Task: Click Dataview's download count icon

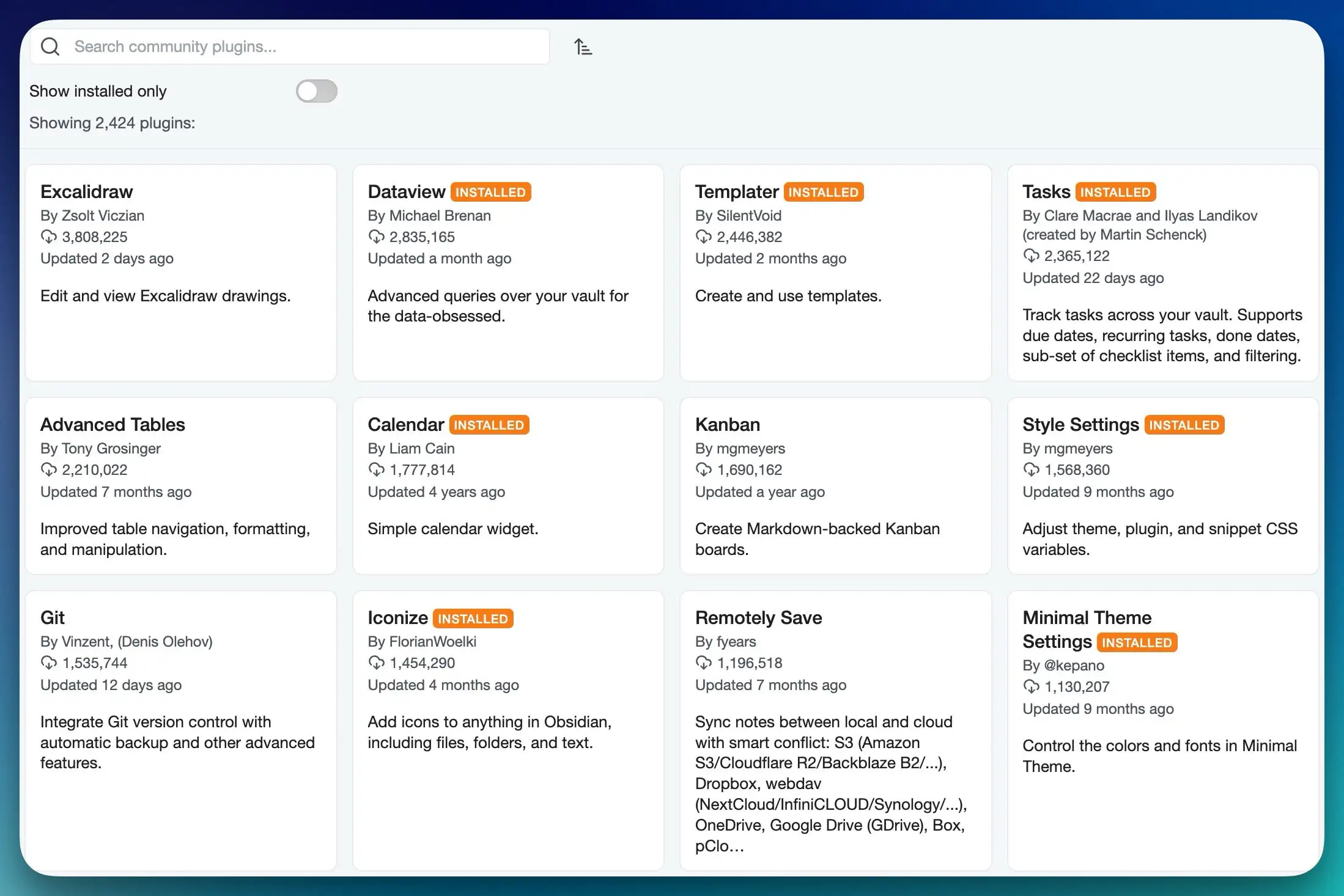Action: point(376,237)
